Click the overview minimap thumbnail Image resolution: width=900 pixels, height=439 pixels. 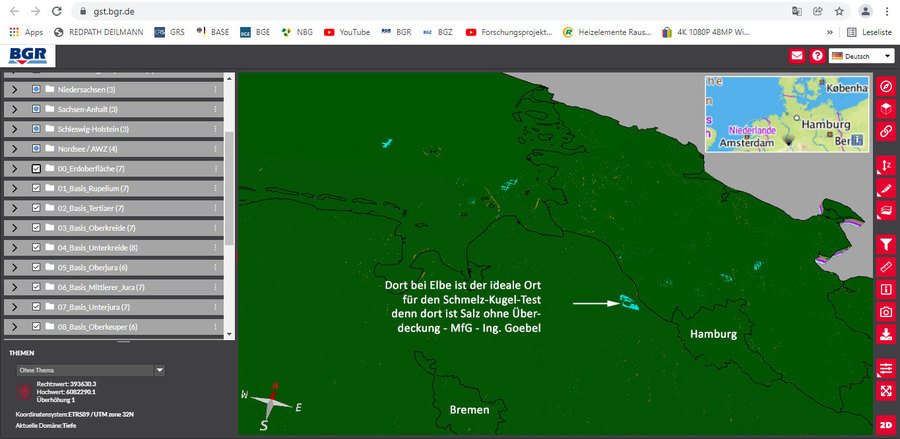click(x=783, y=113)
